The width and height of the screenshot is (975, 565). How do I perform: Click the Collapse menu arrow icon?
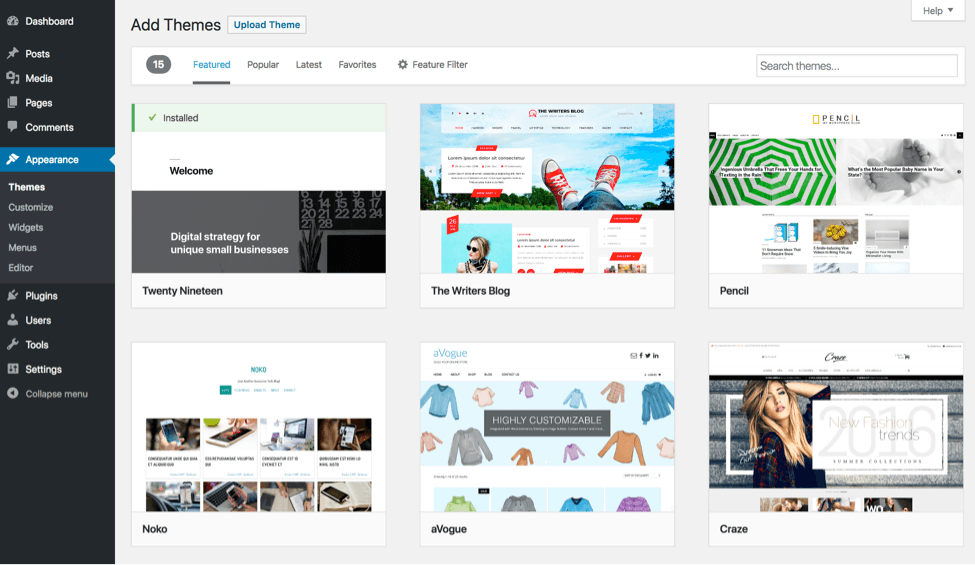click(12, 393)
